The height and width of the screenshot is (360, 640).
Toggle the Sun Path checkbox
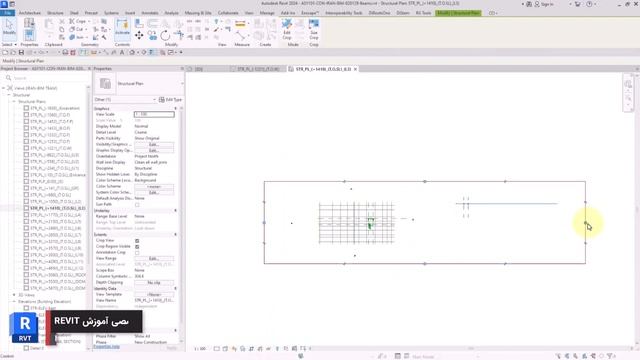(x=137, y=204)
